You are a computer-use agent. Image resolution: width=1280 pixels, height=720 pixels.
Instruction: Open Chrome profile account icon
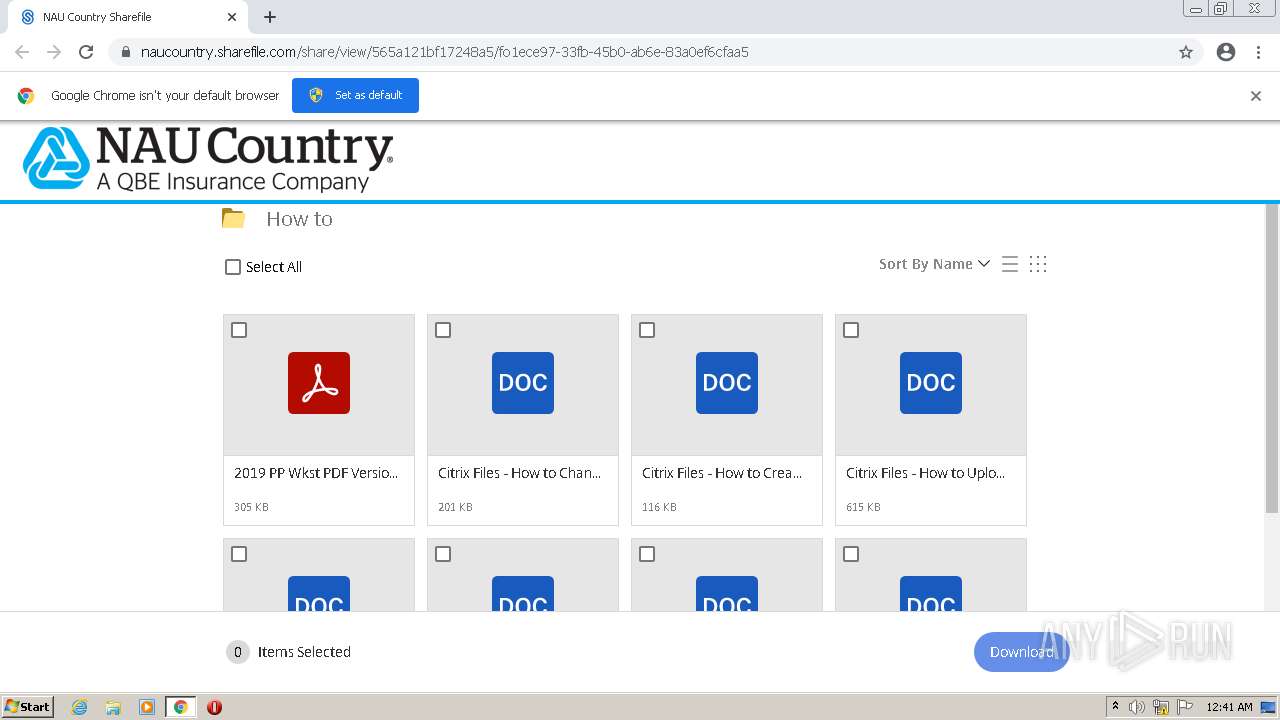(1226, 52)
